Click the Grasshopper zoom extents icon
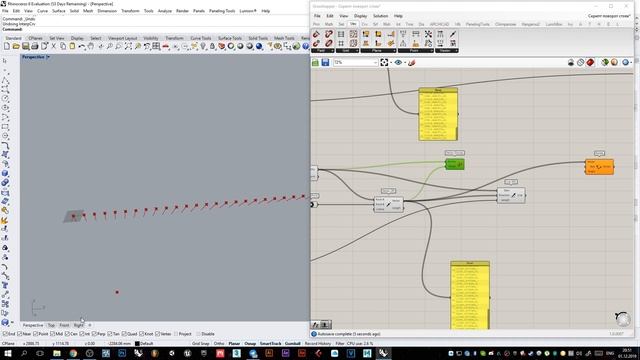The image size is (640, 360). 384,62
